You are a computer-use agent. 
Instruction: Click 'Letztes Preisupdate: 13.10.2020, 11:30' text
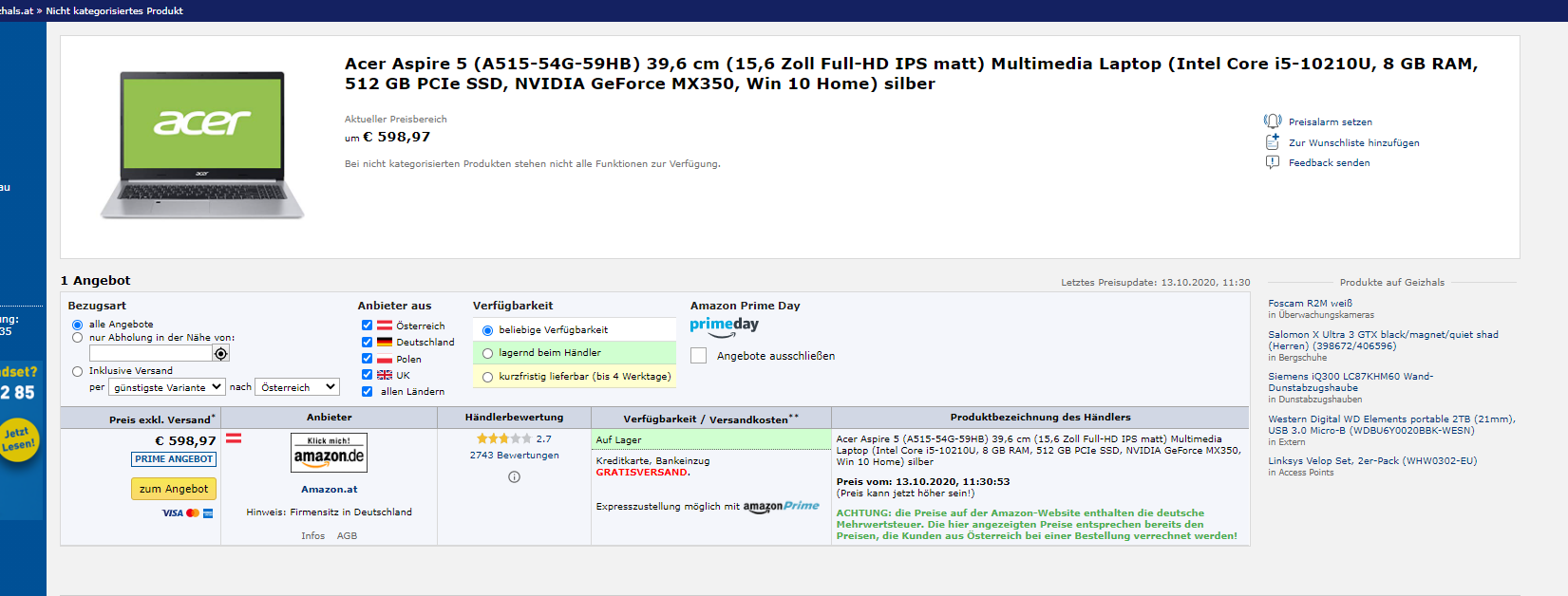point(1156,283)
